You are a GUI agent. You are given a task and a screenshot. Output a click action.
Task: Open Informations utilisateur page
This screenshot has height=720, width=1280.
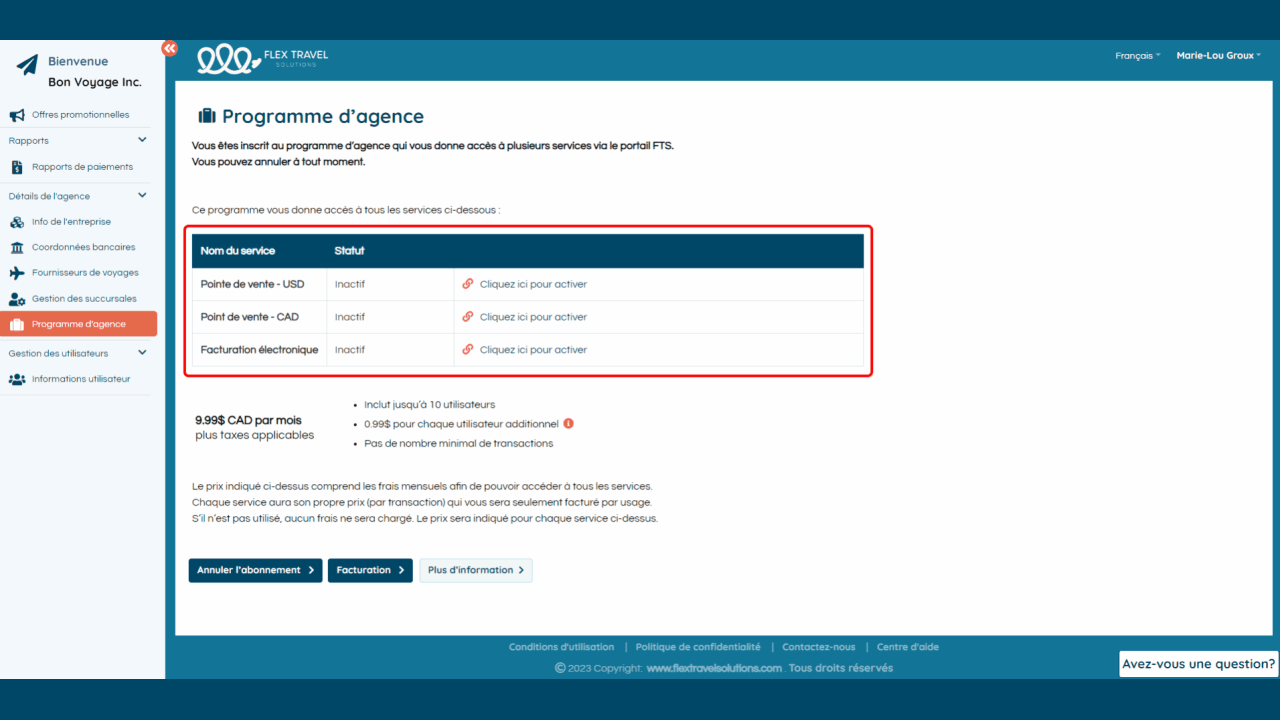[x=80, y=379]
